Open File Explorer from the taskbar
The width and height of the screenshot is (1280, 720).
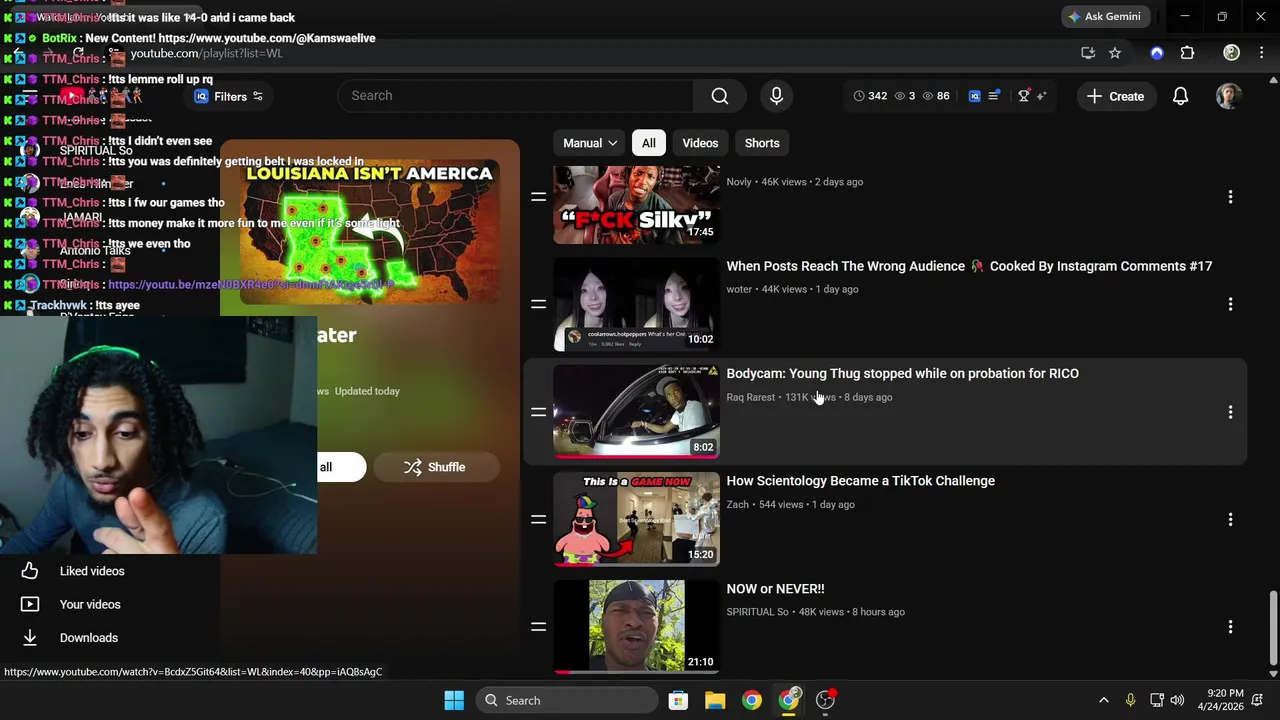click(x=715, y=700)
